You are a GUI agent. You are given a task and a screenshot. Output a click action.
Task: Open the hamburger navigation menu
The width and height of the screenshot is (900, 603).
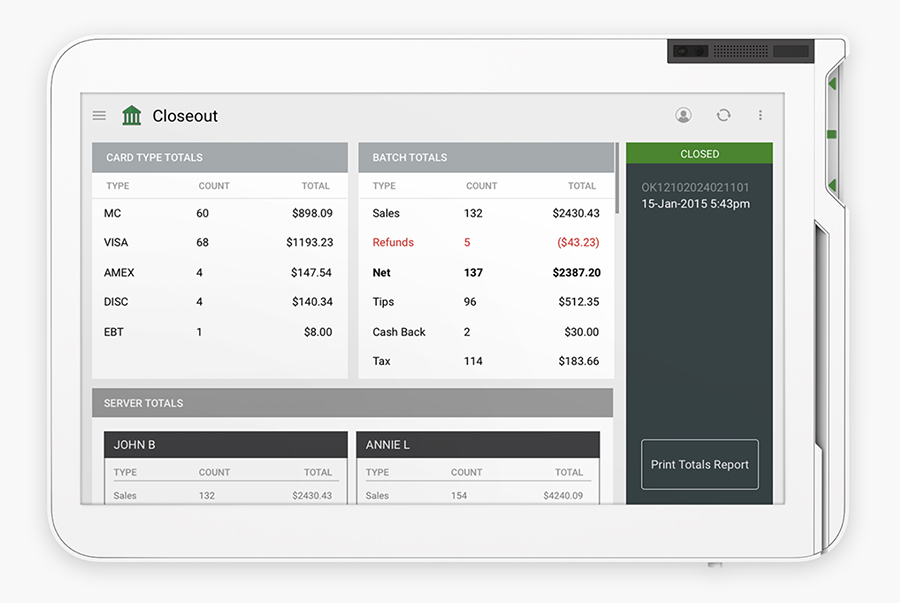[x=99, y=116]
